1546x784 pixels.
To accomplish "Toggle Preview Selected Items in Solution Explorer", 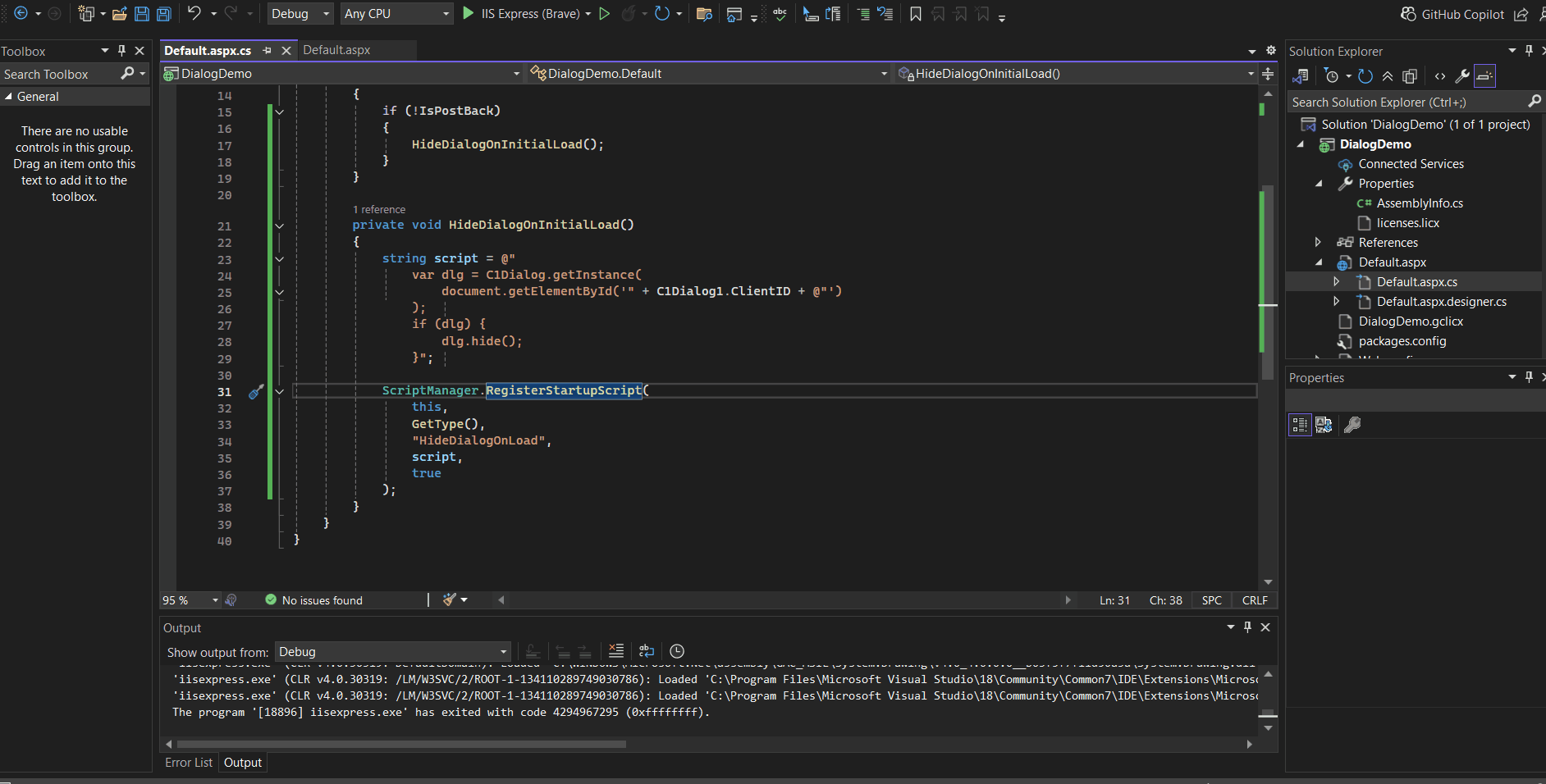I will 1484,76.
